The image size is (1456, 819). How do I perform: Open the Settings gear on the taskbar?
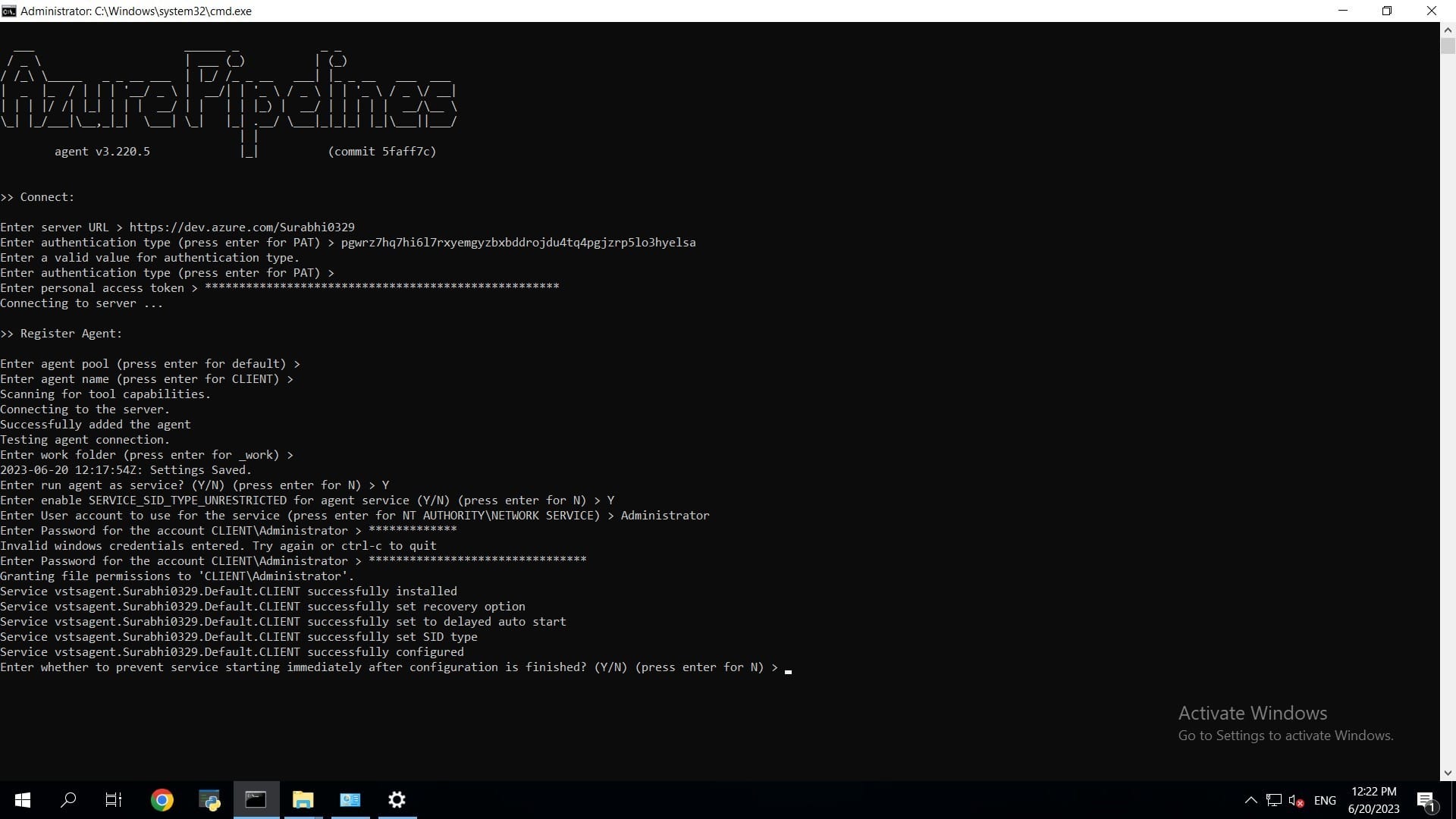(397, 800)
